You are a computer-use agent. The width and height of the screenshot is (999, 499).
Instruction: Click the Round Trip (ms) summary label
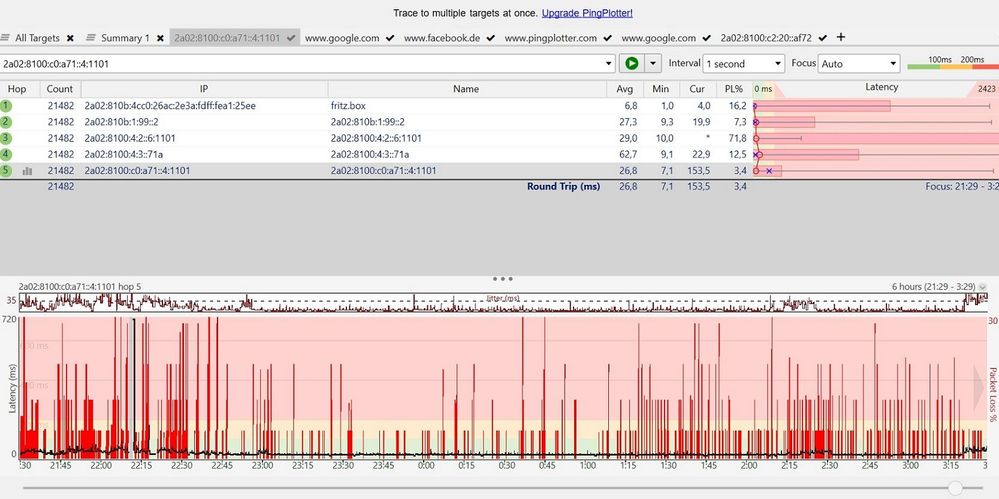tap(563, 187)
